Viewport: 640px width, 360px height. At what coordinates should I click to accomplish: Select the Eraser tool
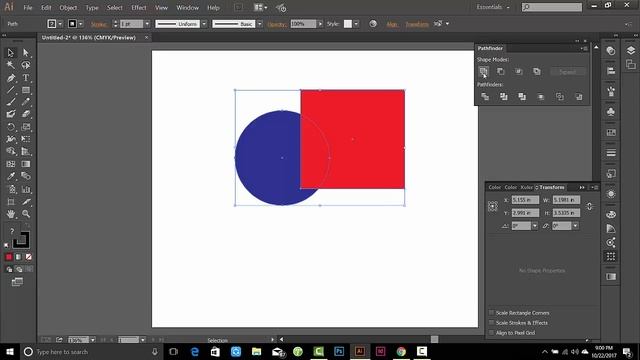(x=26, y=114)
